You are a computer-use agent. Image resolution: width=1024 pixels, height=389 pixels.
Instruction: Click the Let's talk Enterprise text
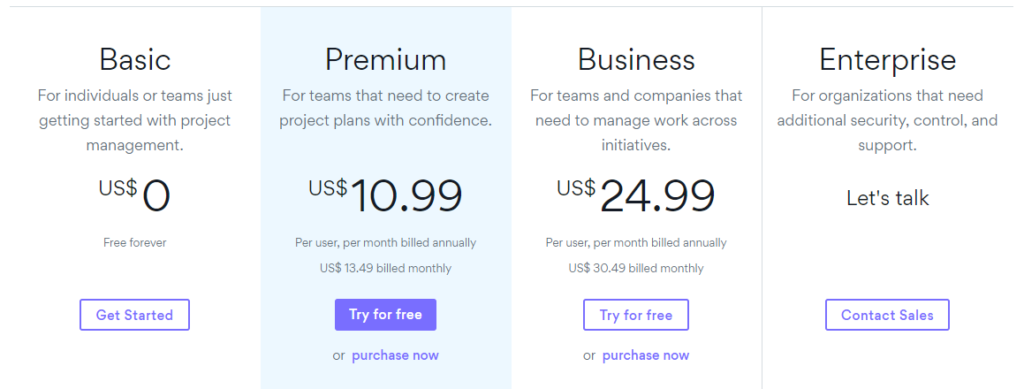coord(888,198)
